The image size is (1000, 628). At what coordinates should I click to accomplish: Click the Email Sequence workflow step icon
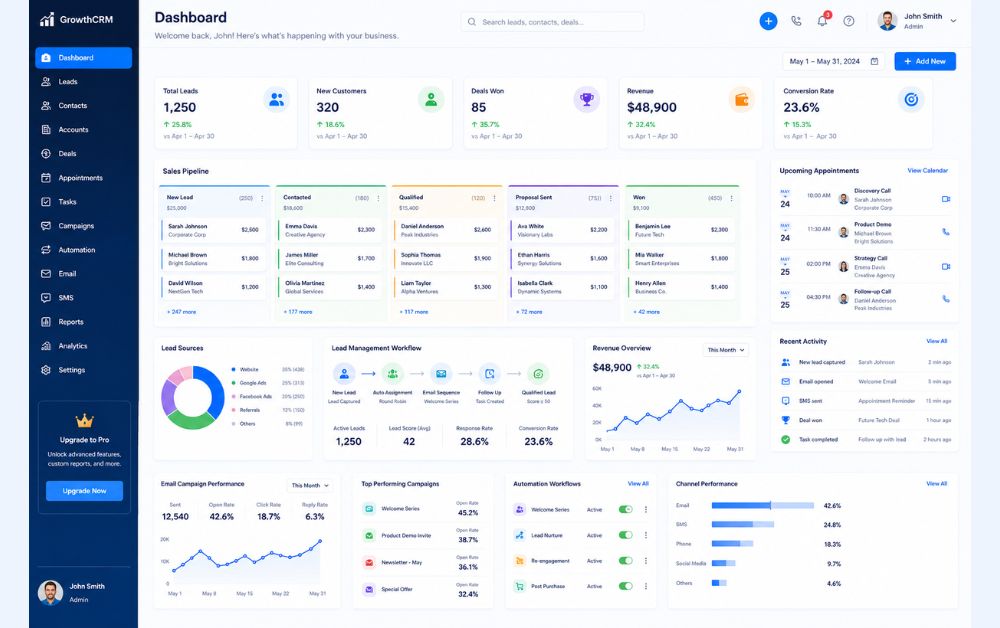[x=441, y=374]
